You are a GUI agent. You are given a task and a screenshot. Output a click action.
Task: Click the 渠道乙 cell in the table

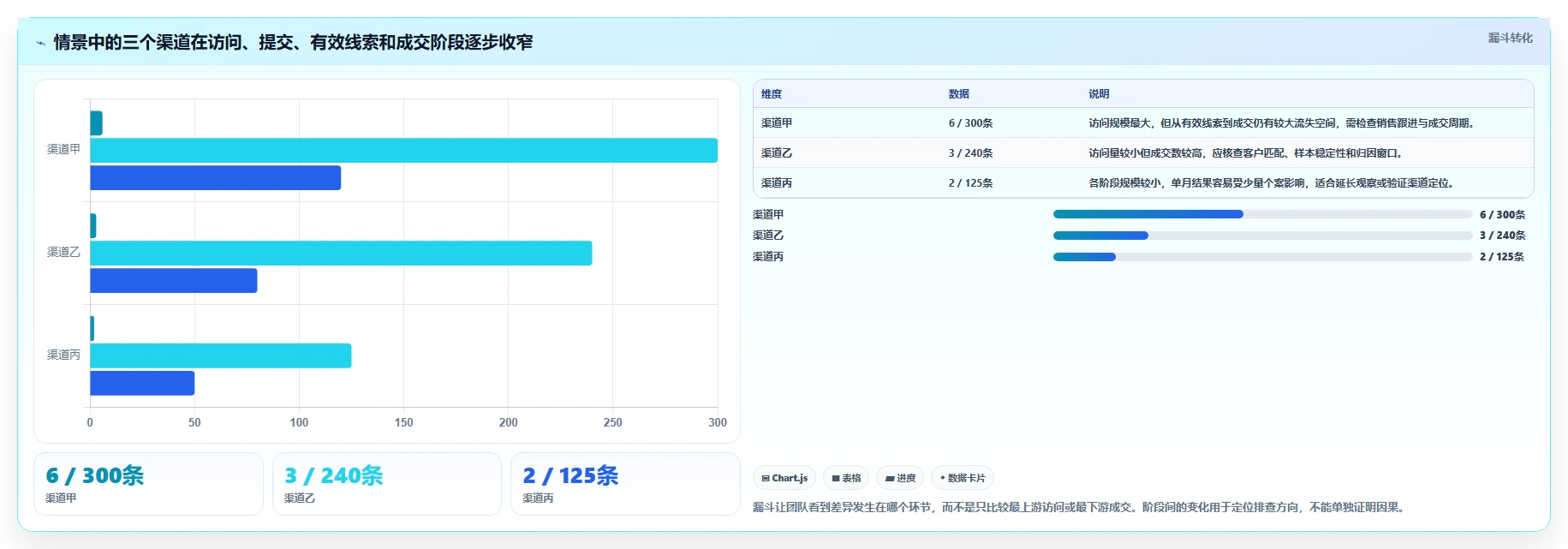(x=777, y=153)
